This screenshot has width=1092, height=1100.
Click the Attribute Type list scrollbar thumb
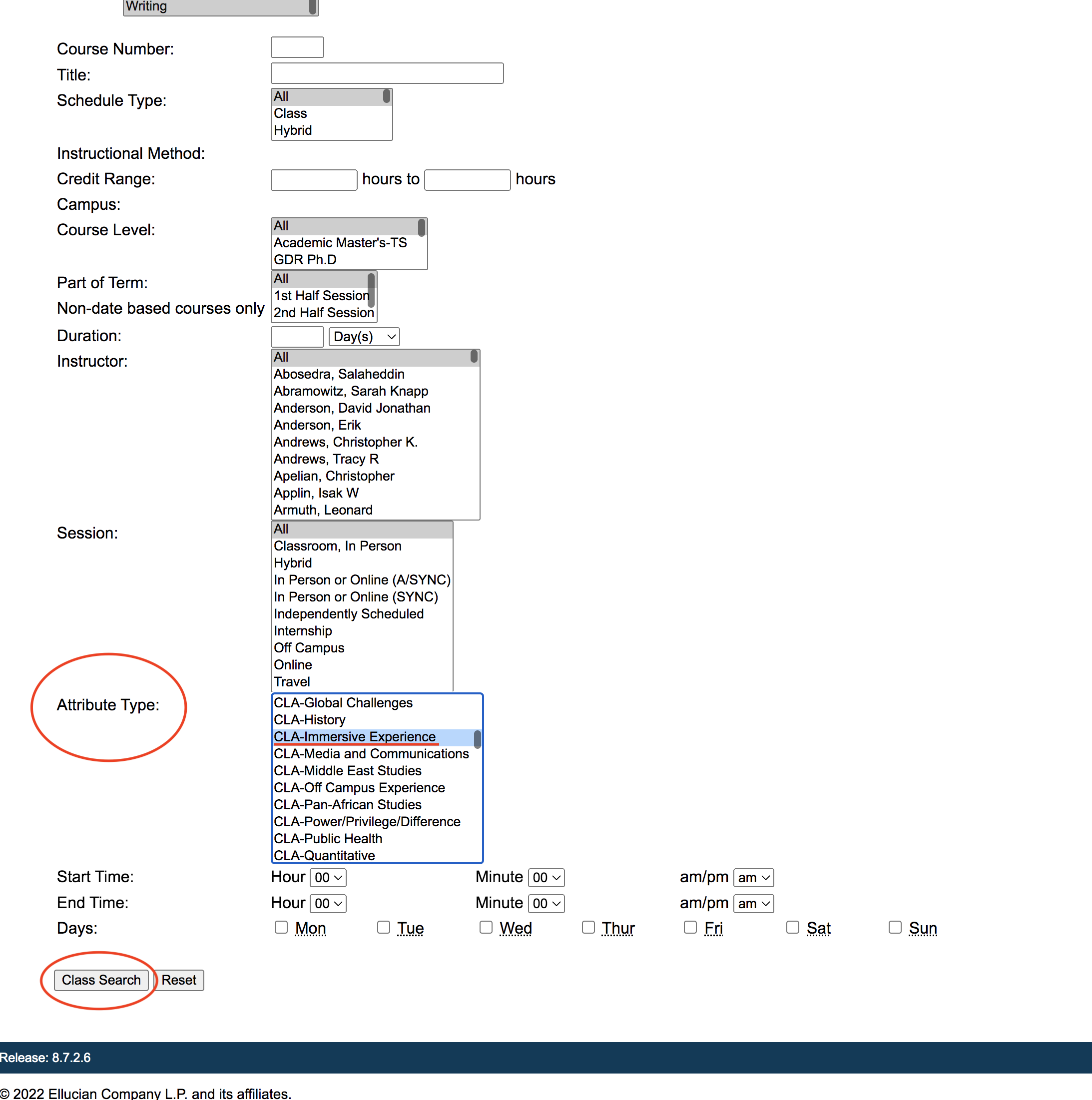(478, 740)
